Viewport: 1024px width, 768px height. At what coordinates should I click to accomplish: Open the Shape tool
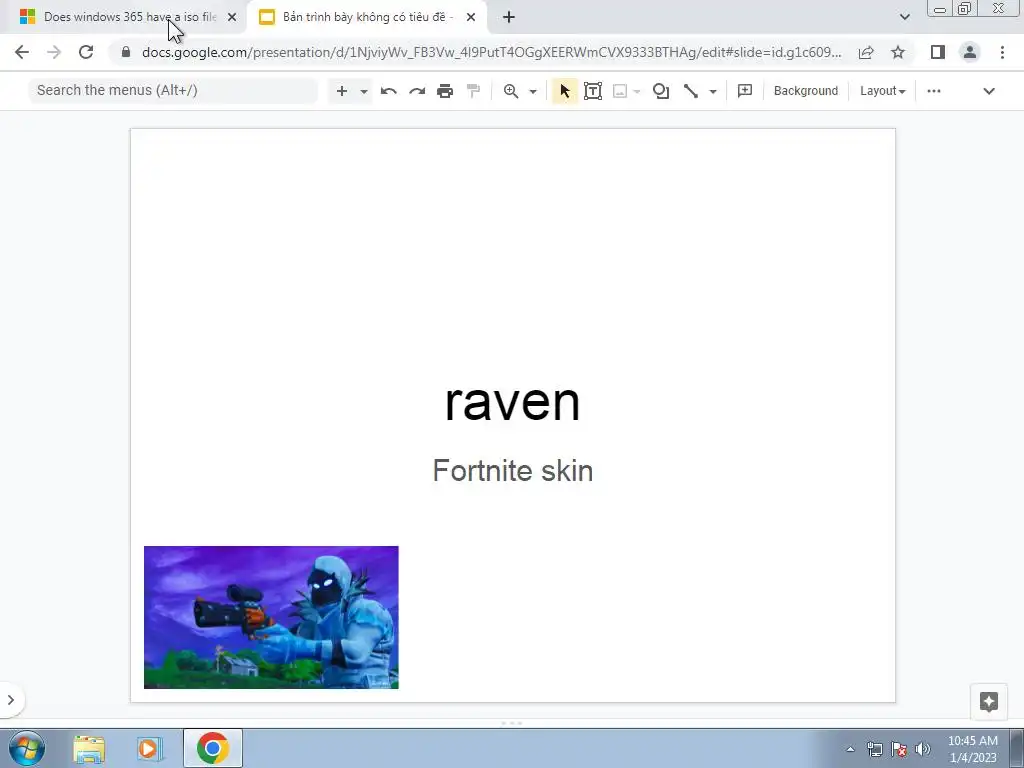(661, 91)
